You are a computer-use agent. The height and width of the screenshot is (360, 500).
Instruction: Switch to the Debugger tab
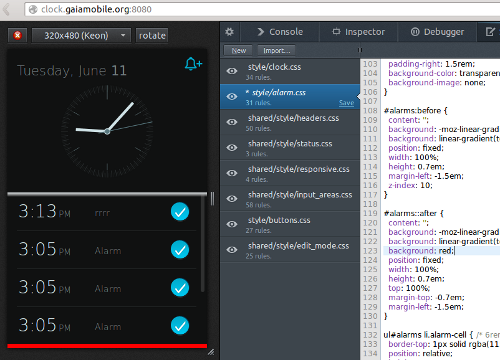(437, 32)
